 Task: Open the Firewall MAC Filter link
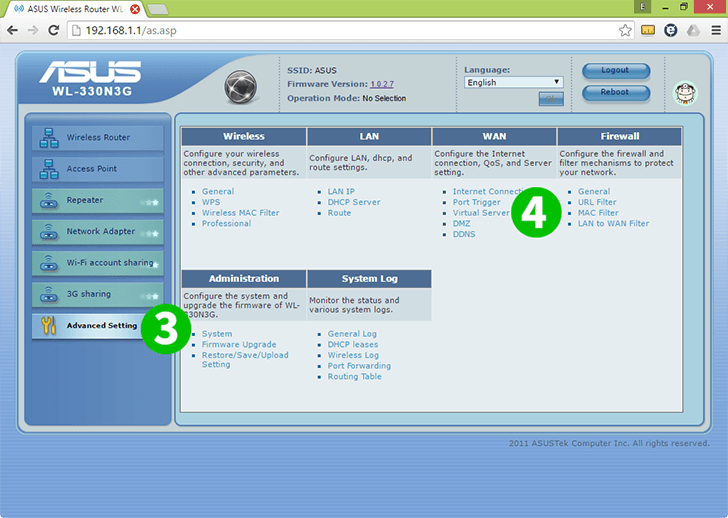click(598, 213)
